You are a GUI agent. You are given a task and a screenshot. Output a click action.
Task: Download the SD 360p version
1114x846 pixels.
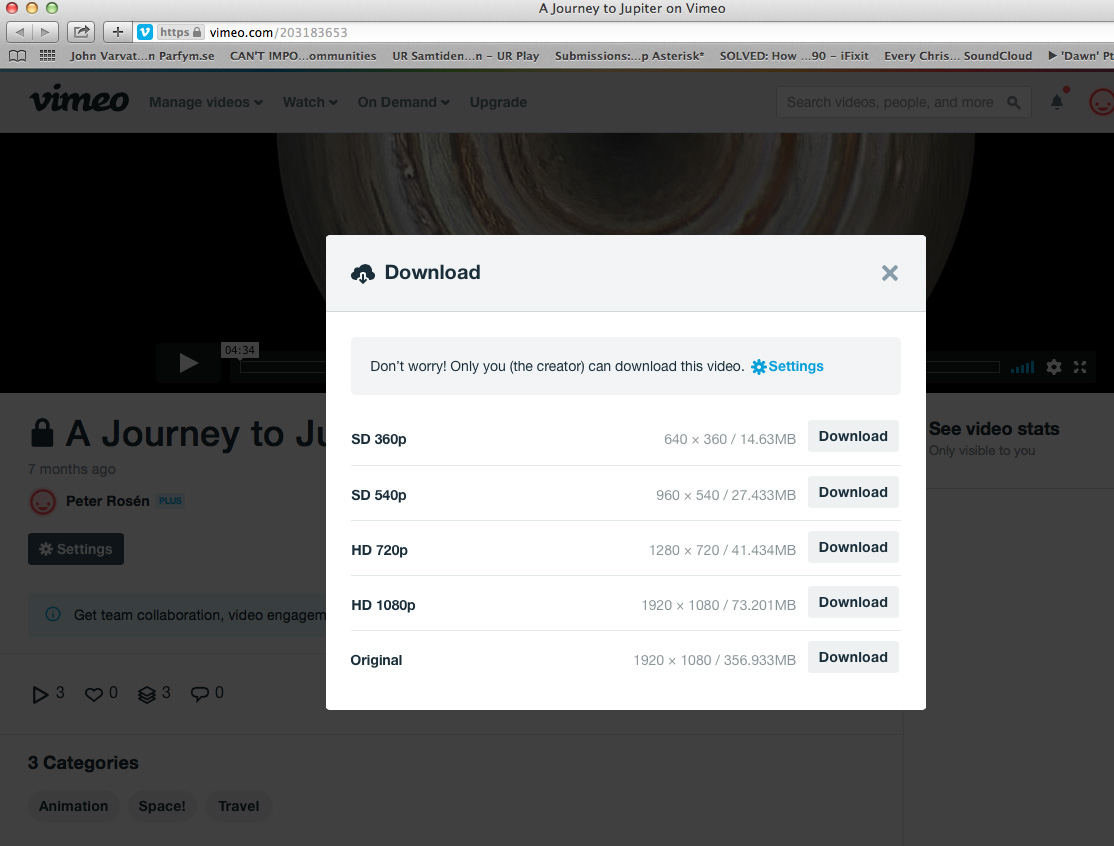click(853, 436)
